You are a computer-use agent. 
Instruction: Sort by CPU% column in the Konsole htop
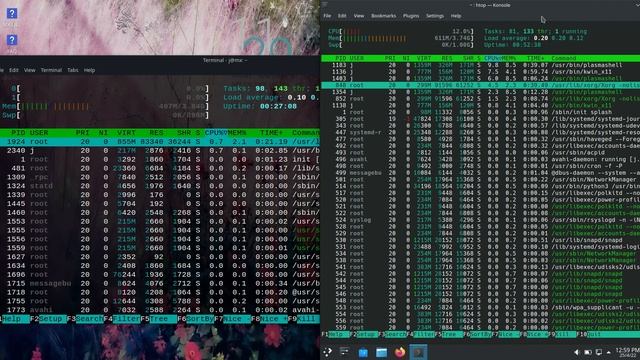click(492, 58)
